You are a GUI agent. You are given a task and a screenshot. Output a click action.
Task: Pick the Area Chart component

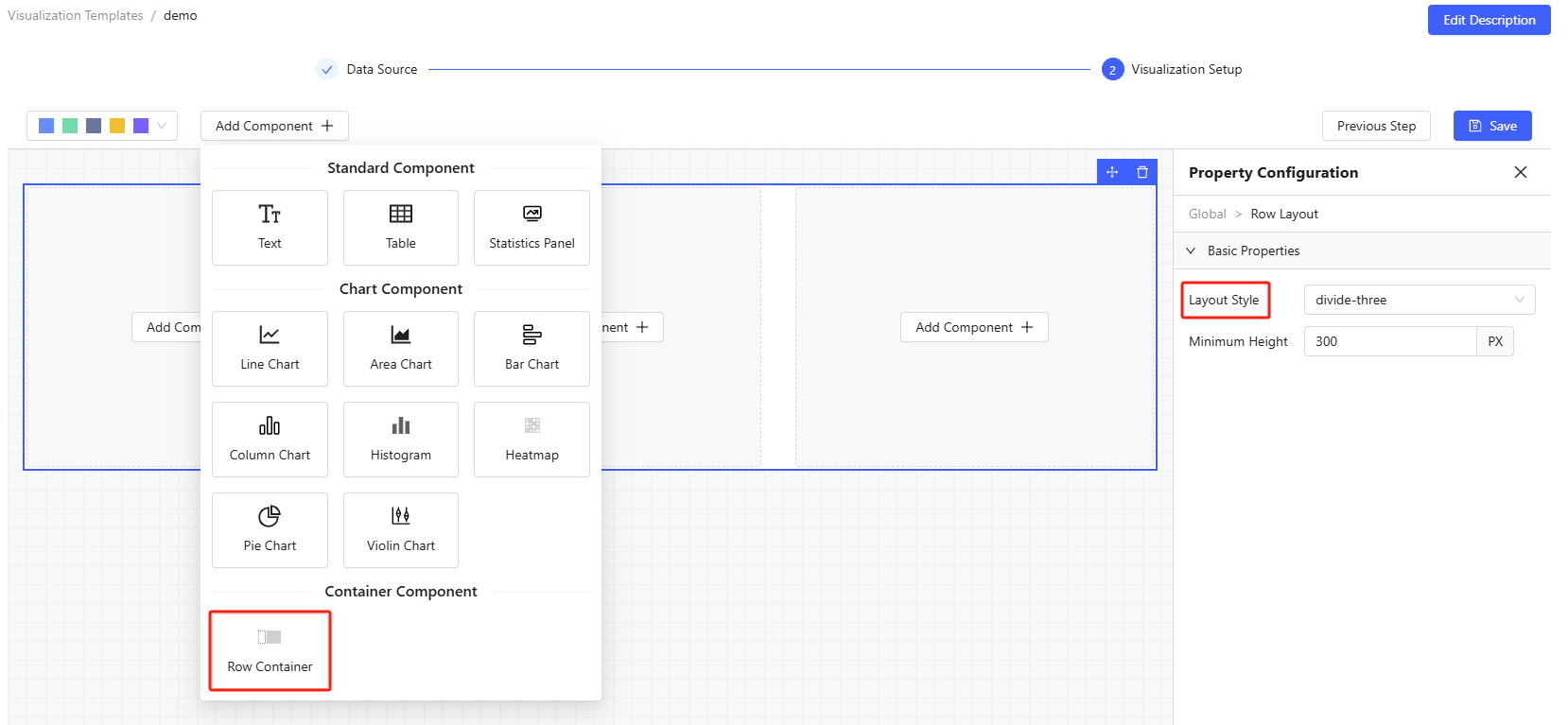pos(401,349)
